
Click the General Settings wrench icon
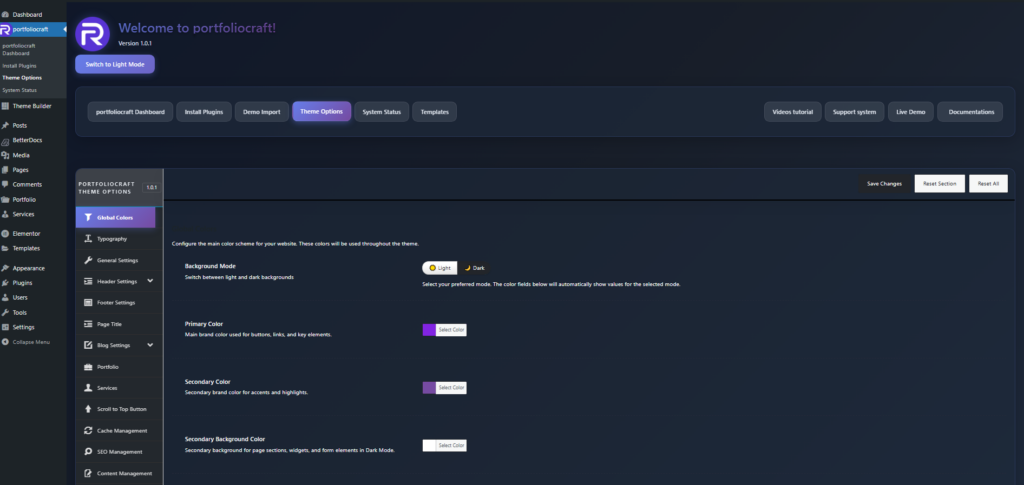pyautogui.click(x=88, y=260)
